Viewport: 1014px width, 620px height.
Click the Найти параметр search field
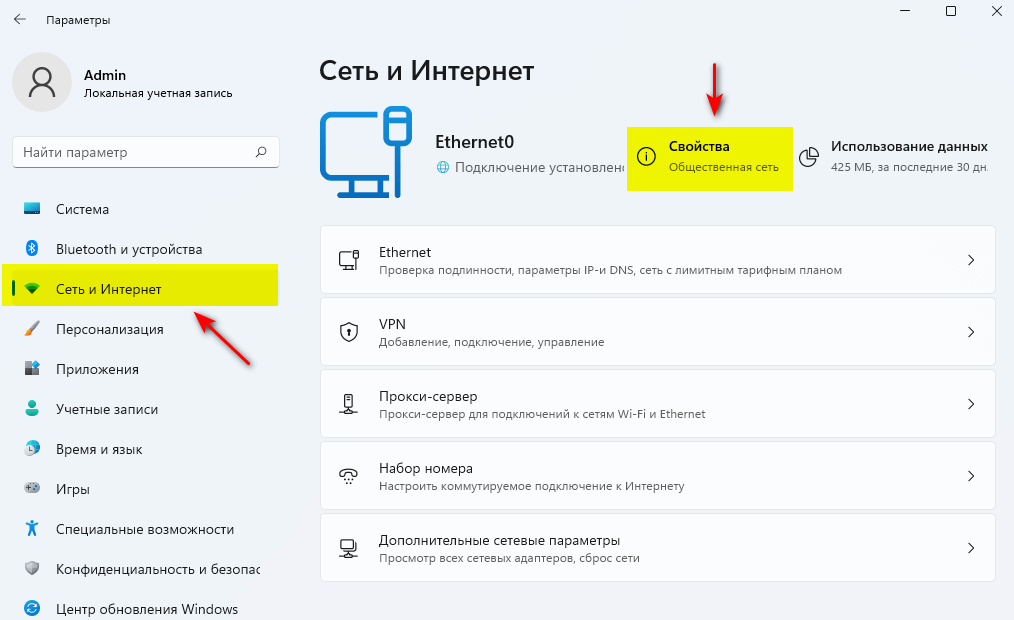tap(135, 152)
